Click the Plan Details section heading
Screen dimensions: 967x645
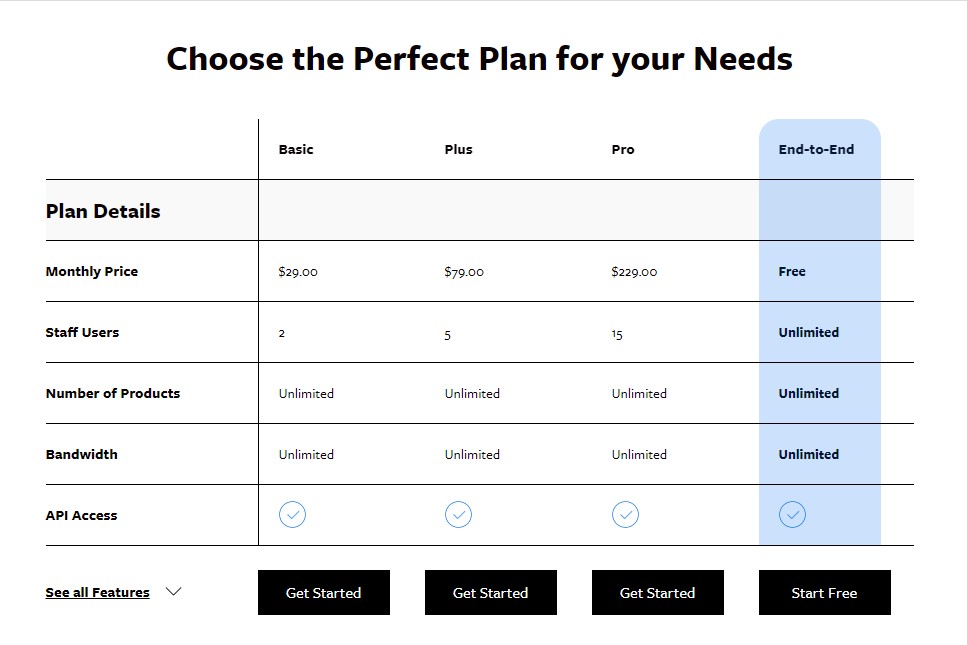(103, 212)
